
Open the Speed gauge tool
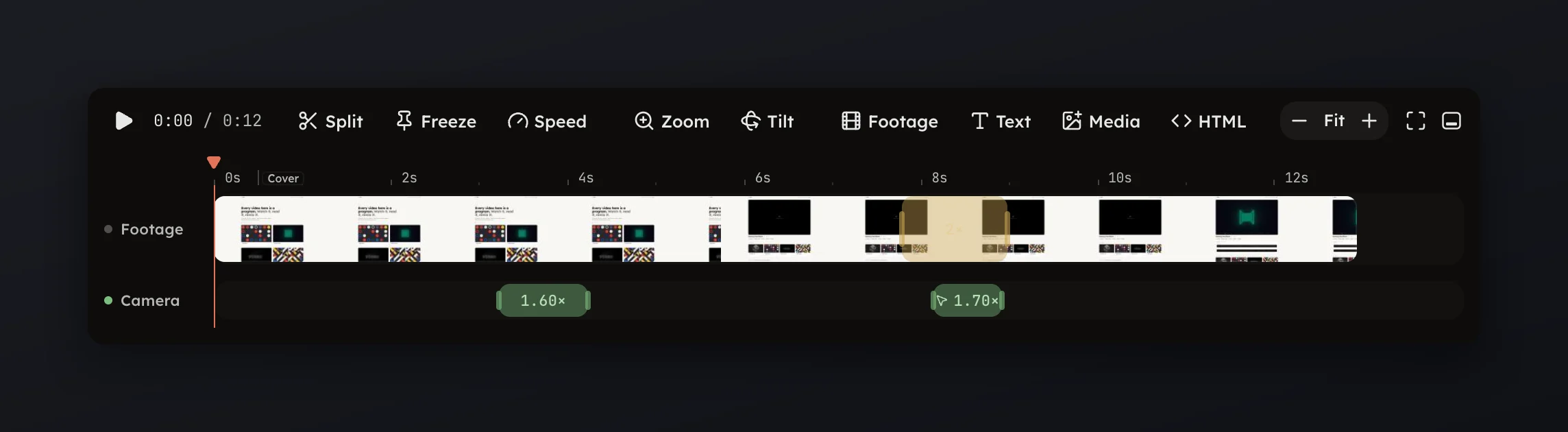coord(547,121)
